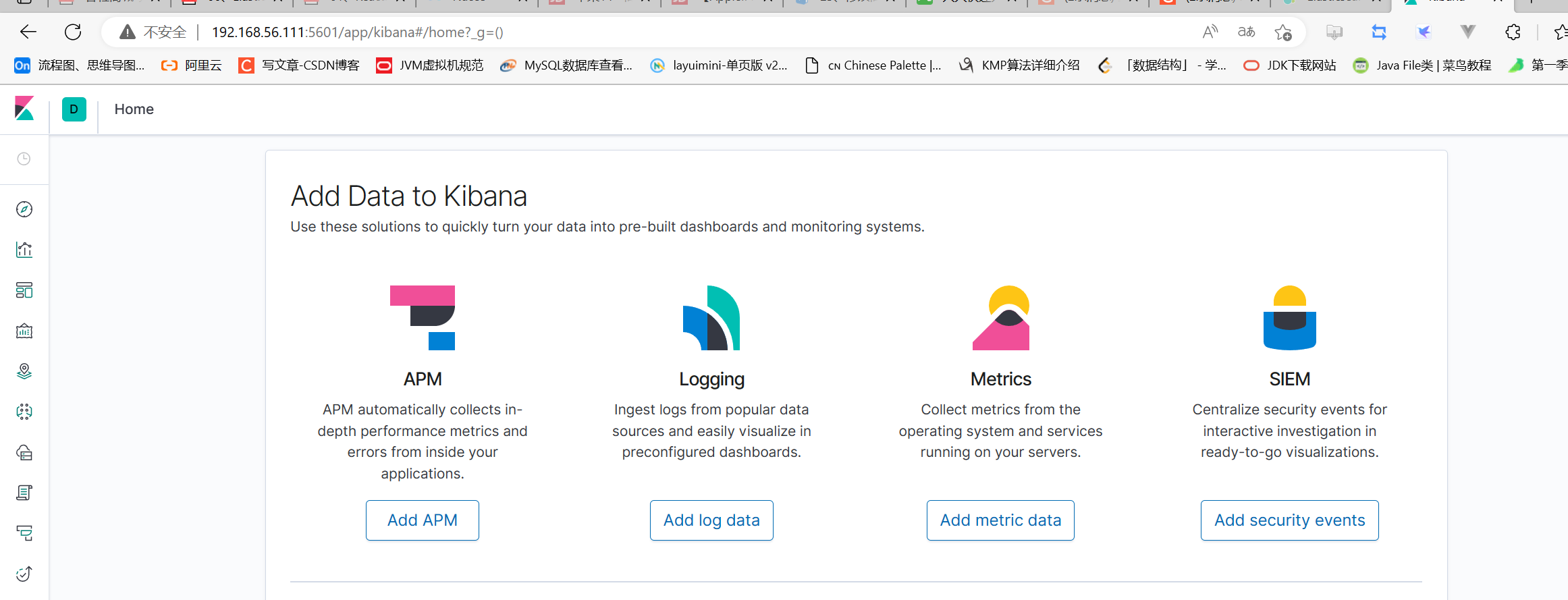Open Chinese Palette bookmark
The height and width of the screenshot is (600, 1568).
873,65
